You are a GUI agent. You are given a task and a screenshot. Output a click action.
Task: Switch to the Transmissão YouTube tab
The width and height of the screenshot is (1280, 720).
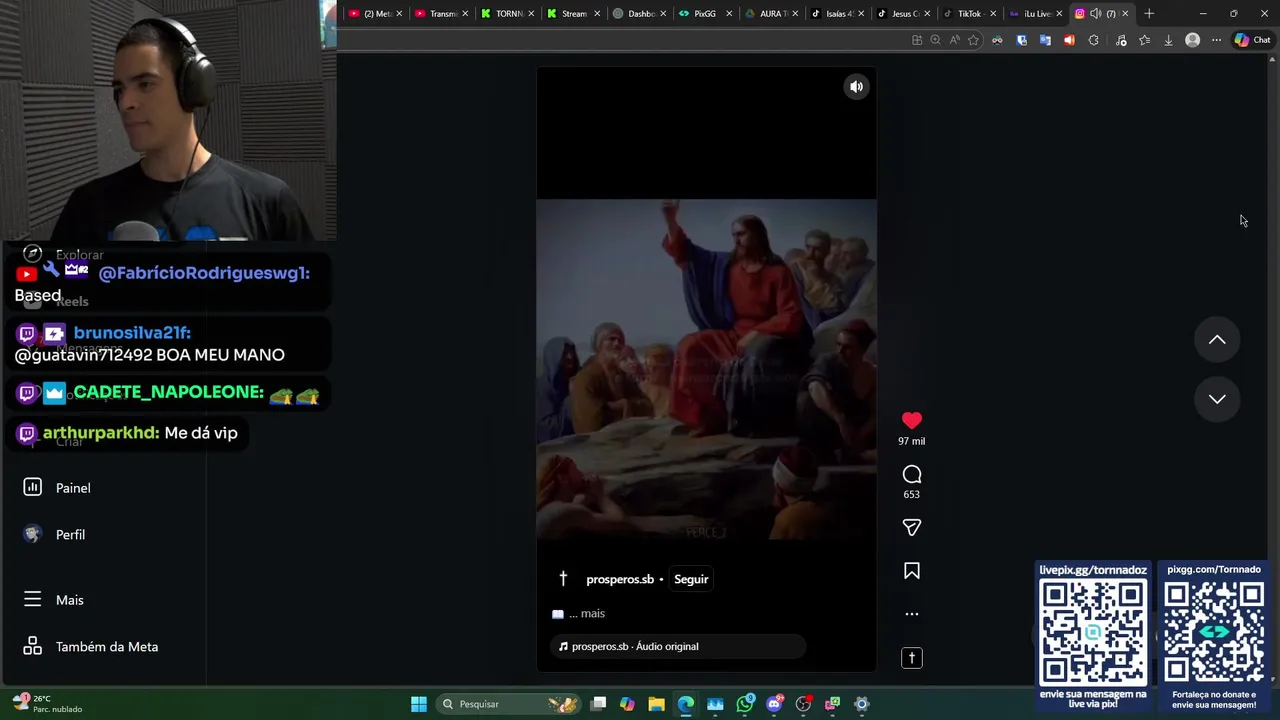(x=441, y=13)
